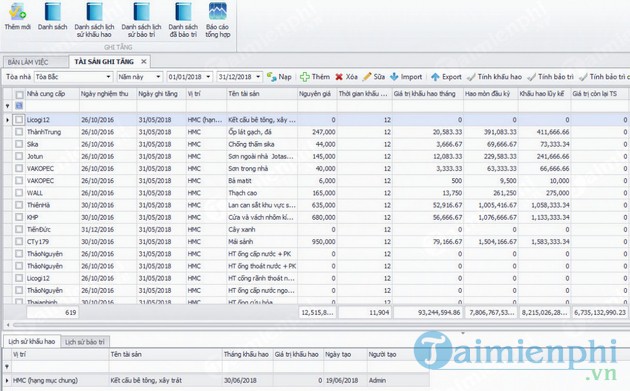Check the Licogi12 Kết cấu bê tông row
Screen dimensions: 630x391
(x=19, y=119)
